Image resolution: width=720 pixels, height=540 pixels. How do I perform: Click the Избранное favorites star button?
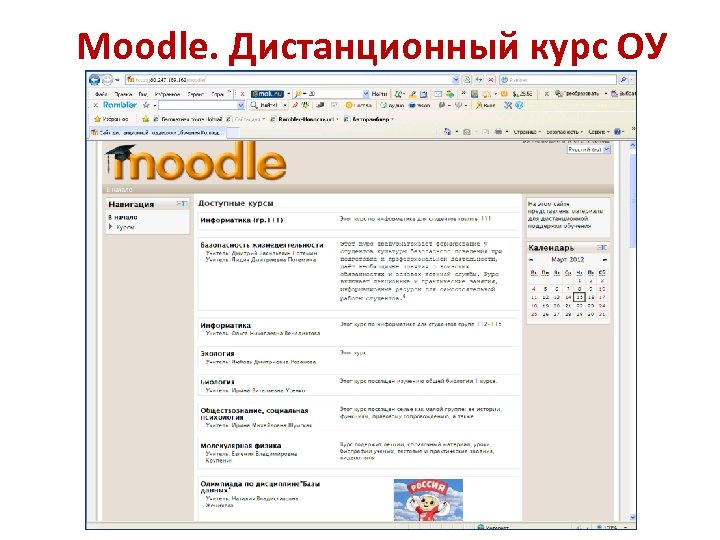(x=111, y=119)
